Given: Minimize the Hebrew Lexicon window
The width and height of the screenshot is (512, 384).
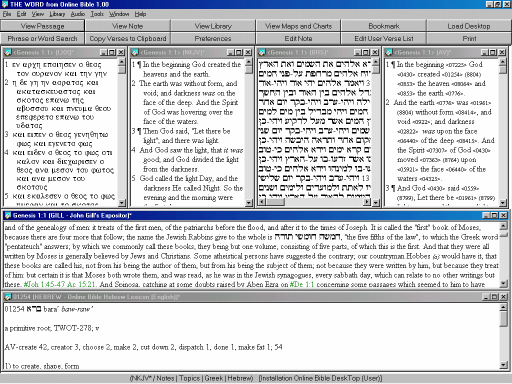Looking at the screenshot, I should (486, 296).
